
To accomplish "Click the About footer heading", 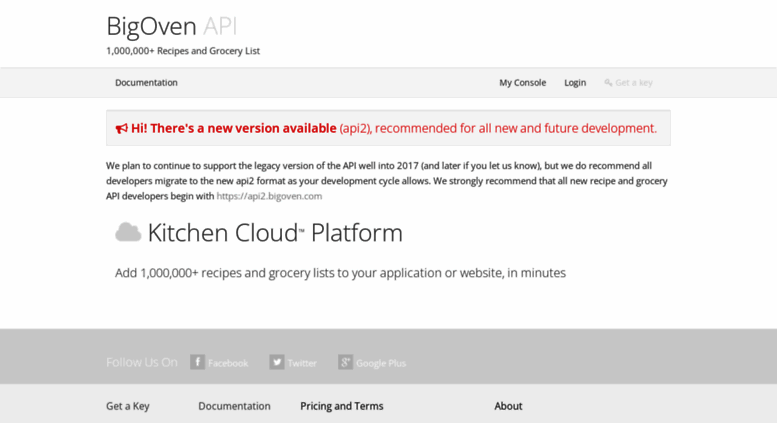I will coord(508,406).
